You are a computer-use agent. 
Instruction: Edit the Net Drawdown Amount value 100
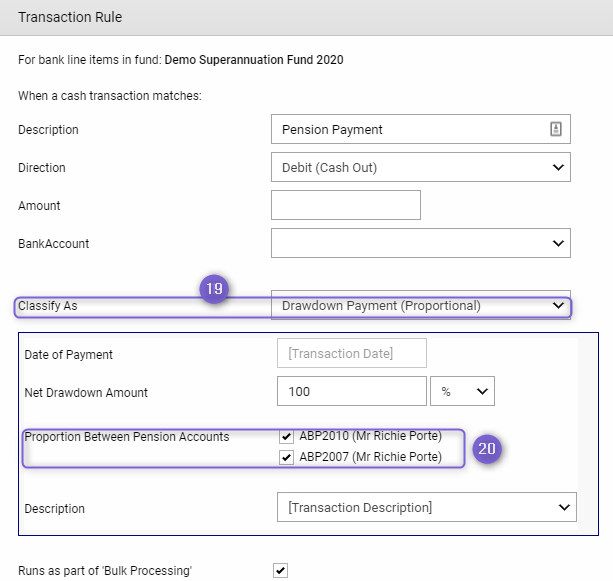coord(352,391)
